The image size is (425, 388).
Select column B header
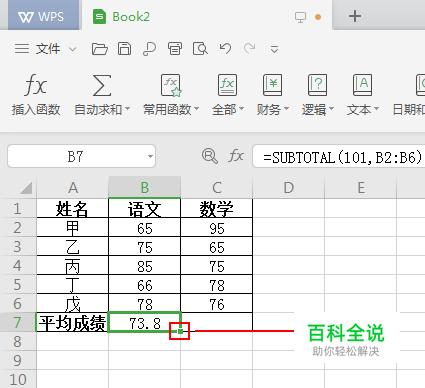coord(145,188)
